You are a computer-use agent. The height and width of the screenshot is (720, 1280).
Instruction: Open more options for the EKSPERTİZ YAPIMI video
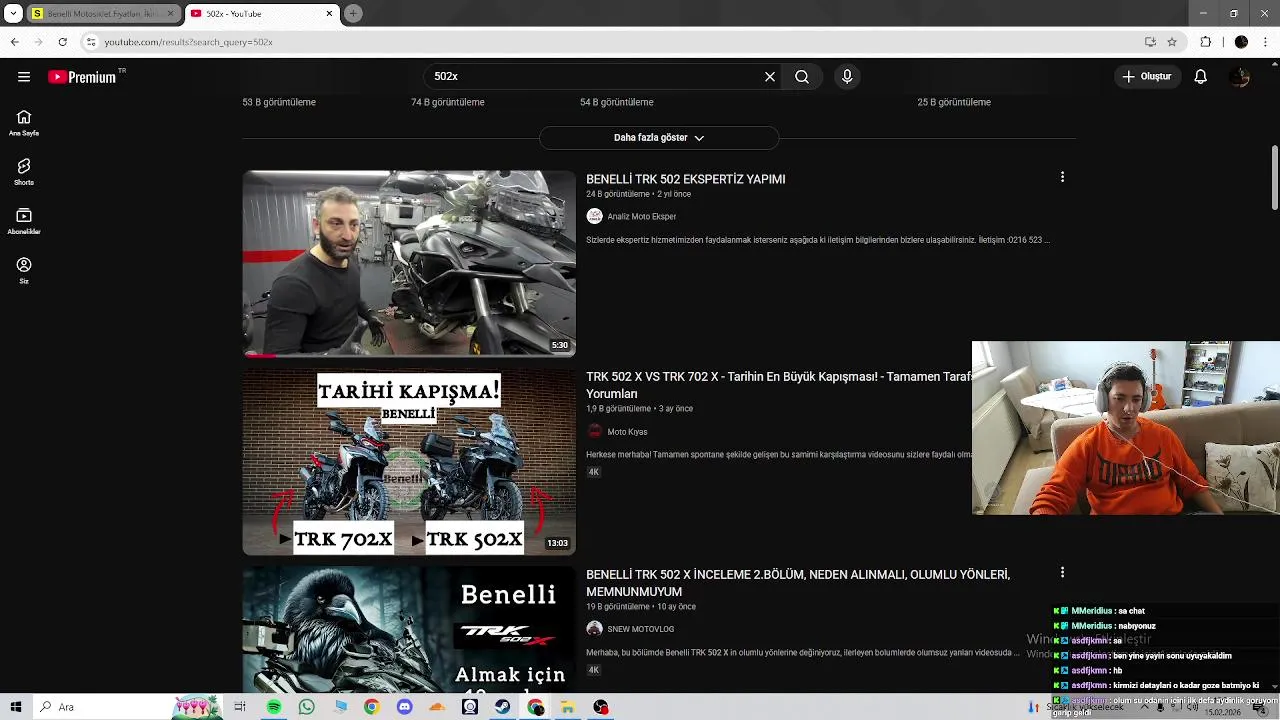pos(1062,177)
